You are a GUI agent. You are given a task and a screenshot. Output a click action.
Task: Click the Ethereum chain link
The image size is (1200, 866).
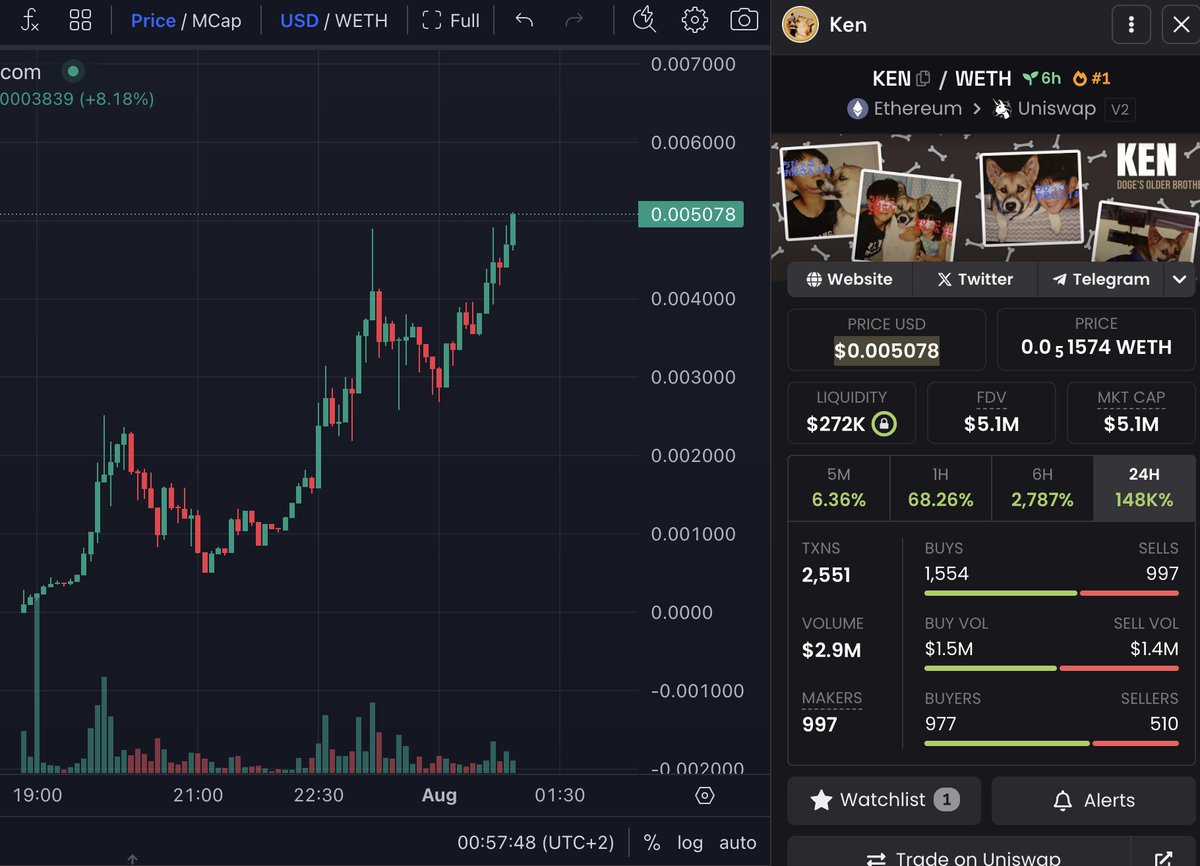point(905,109)
